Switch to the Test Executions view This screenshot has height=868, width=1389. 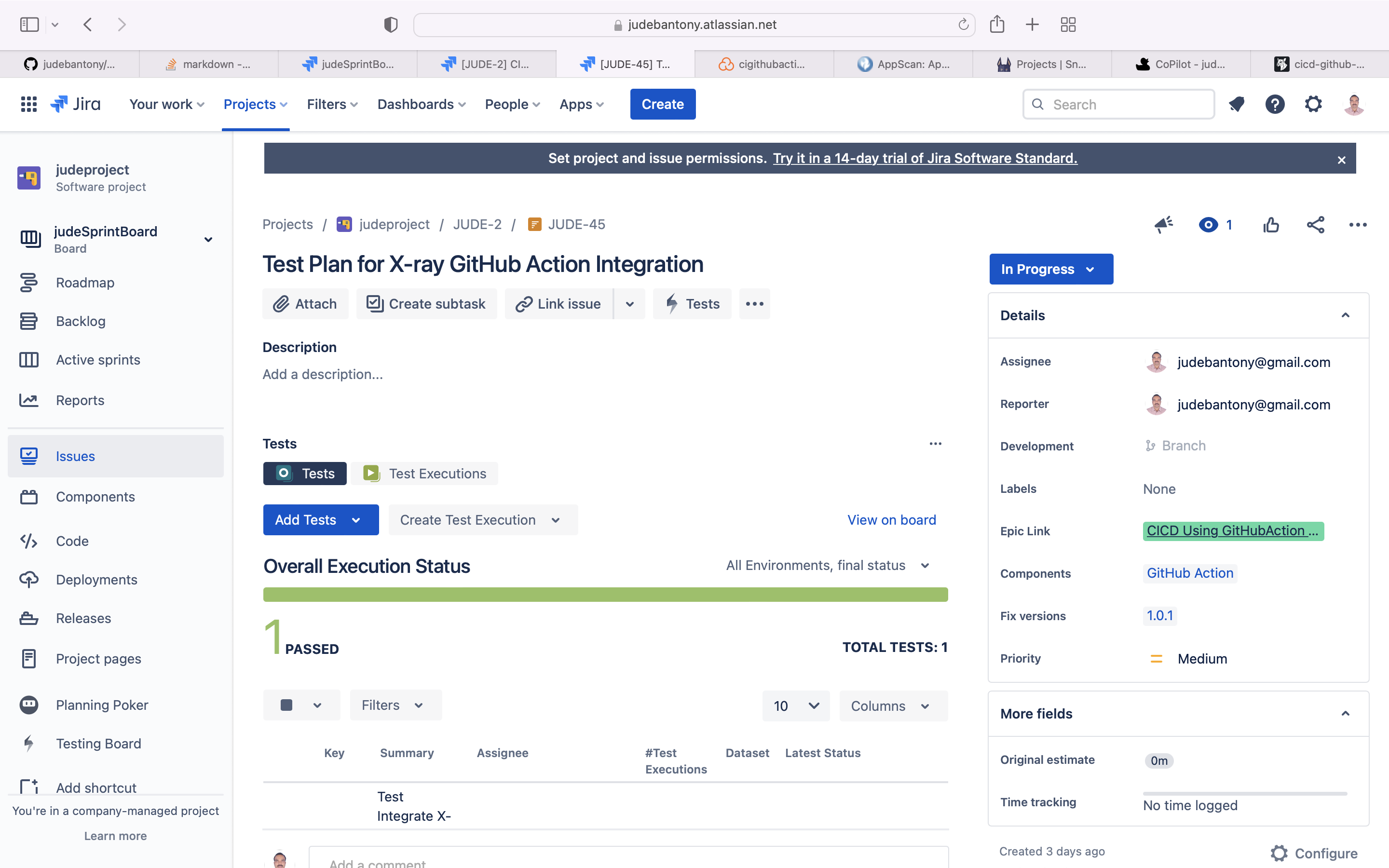coord(425,474)
